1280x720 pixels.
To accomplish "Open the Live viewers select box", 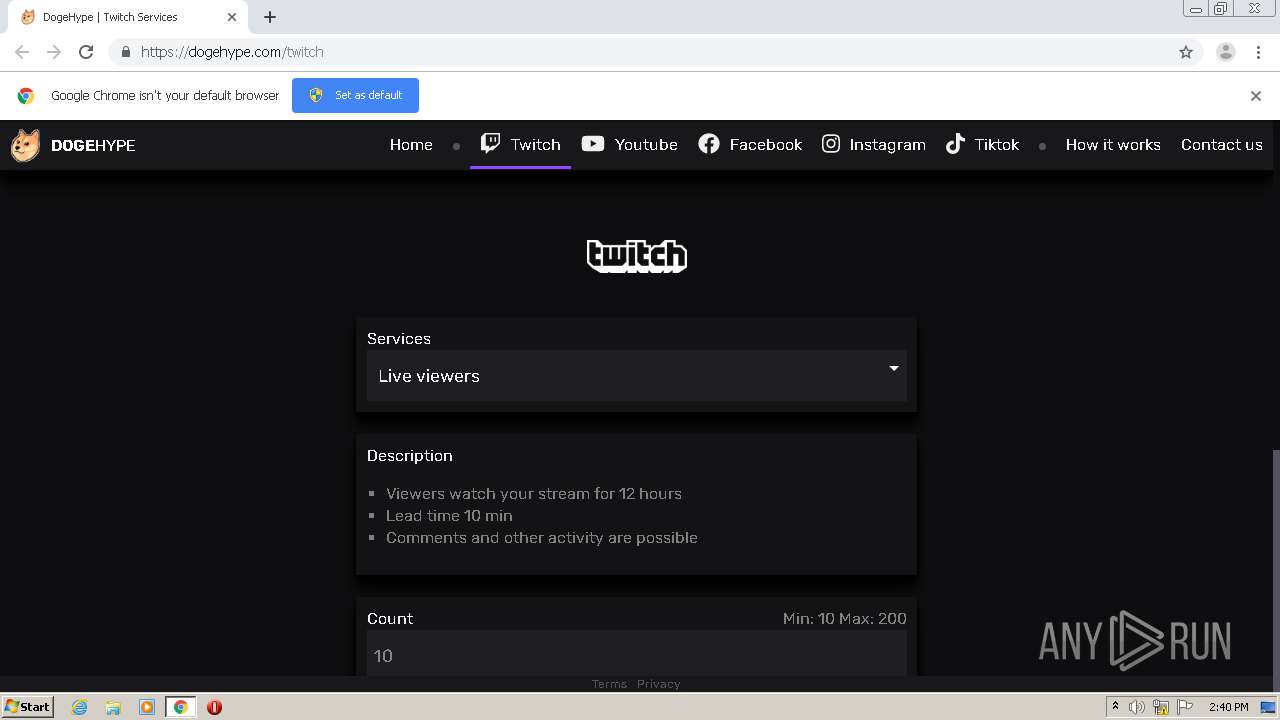I will point(637,376).
